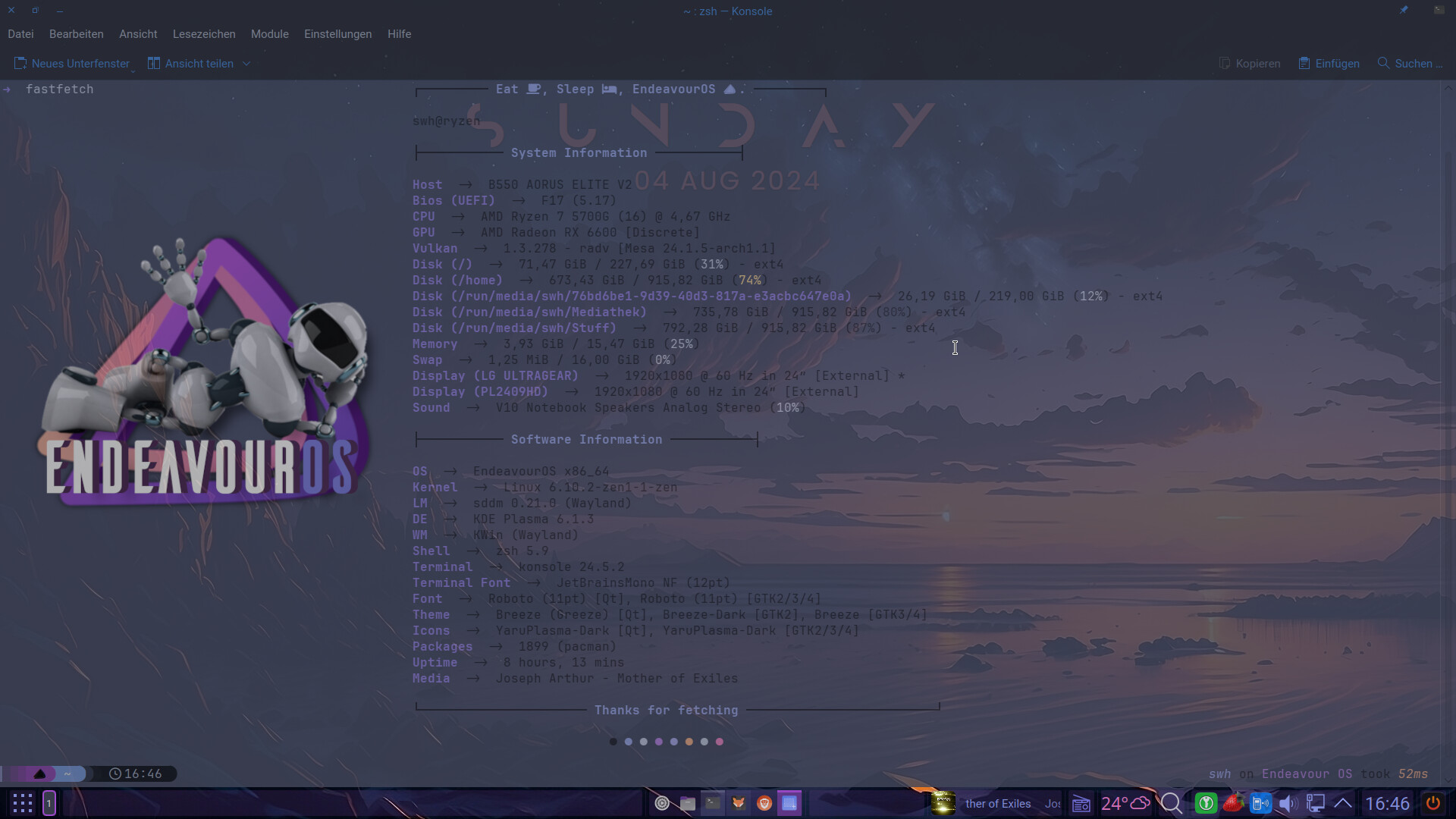Open the Bearbeiten menu
Screen dimensions: 1456x819
click(x=76, y=34)
